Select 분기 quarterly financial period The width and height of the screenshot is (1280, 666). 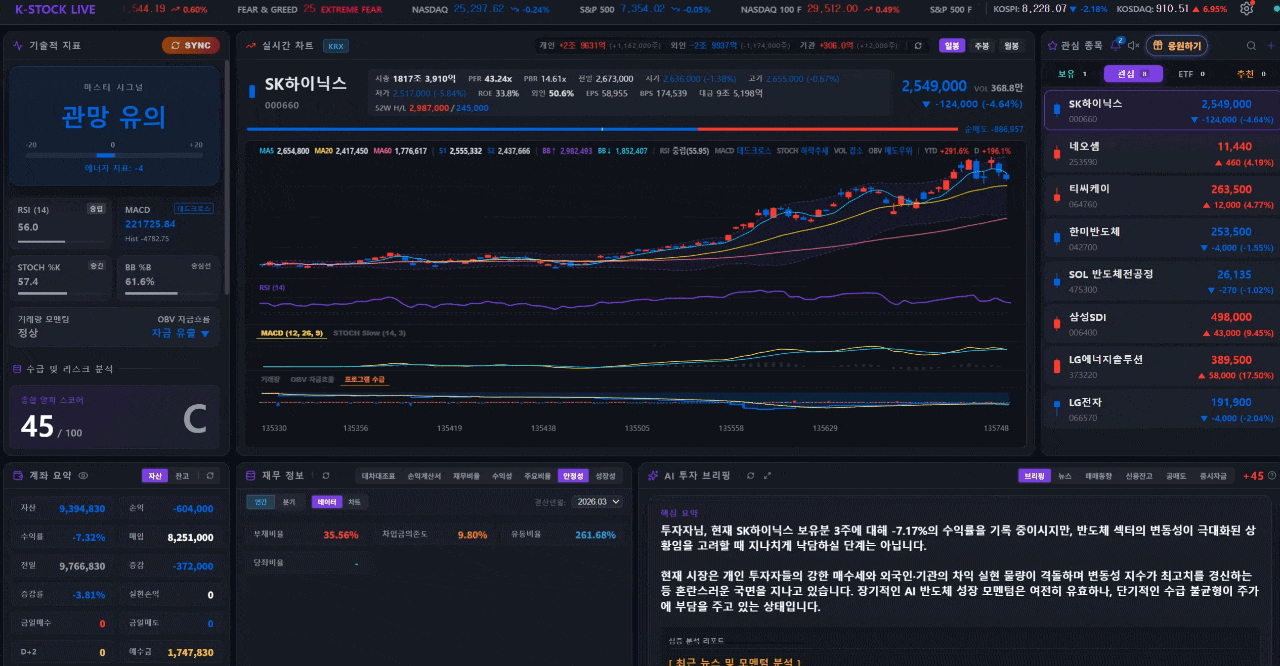289,502
